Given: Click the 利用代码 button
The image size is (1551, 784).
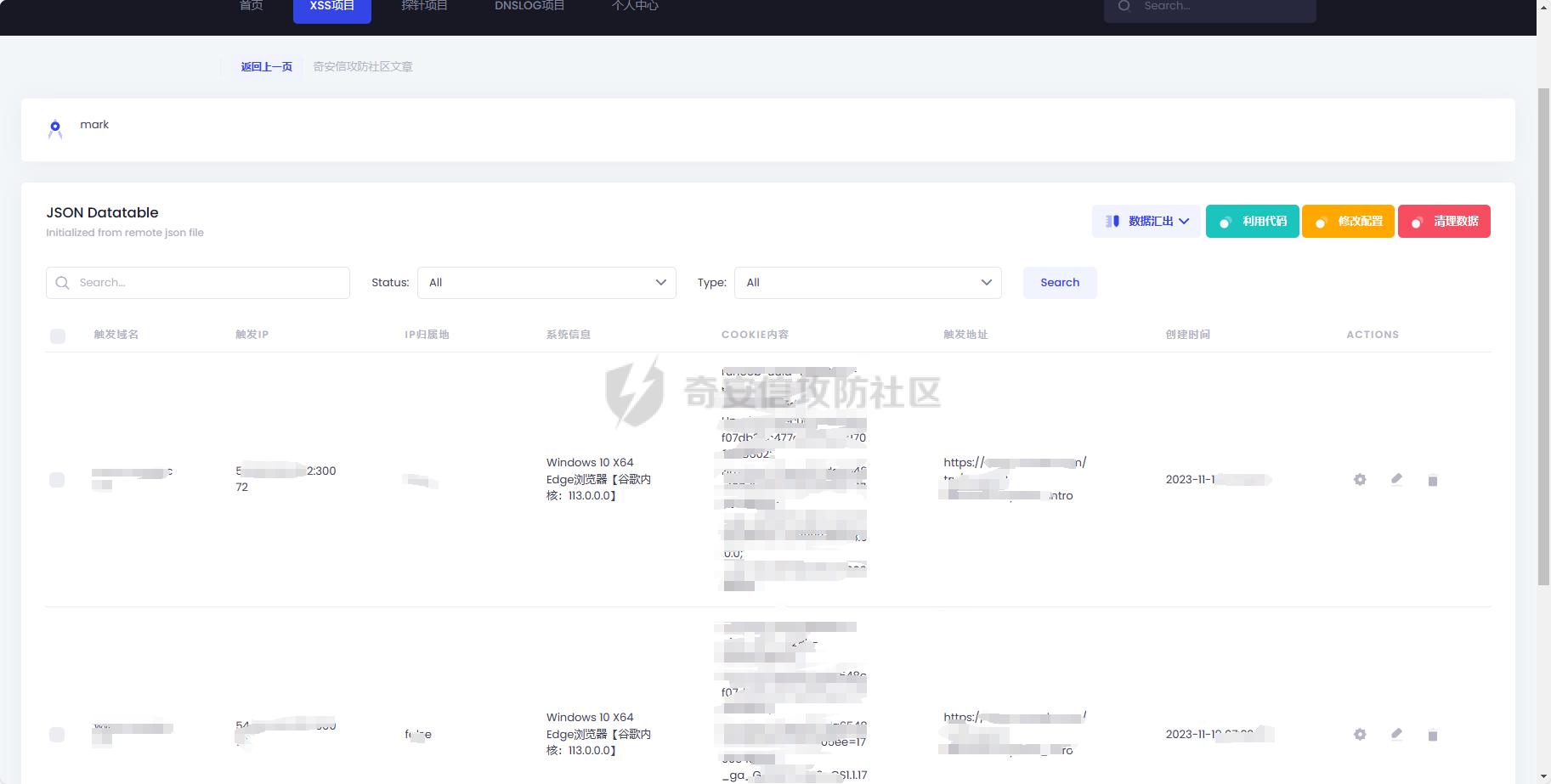Looking at the screenshot, I should click(x=1252, y=222).
